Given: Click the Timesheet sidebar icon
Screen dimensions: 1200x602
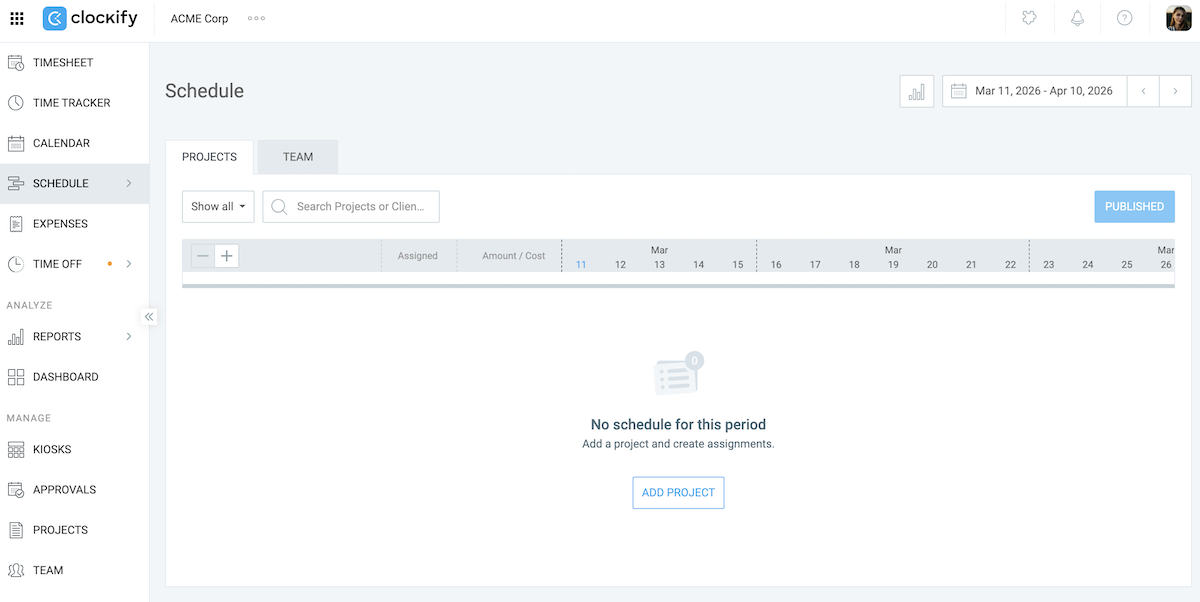Looking at the screenshot, I should point(16,62).
